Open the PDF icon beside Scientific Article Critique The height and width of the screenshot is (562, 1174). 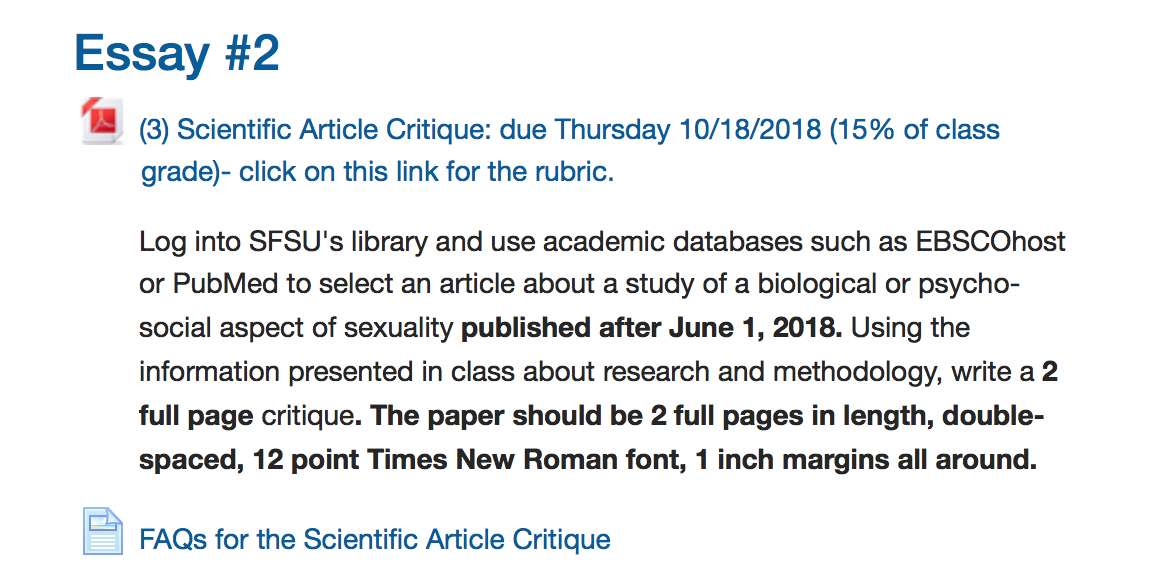102,120
